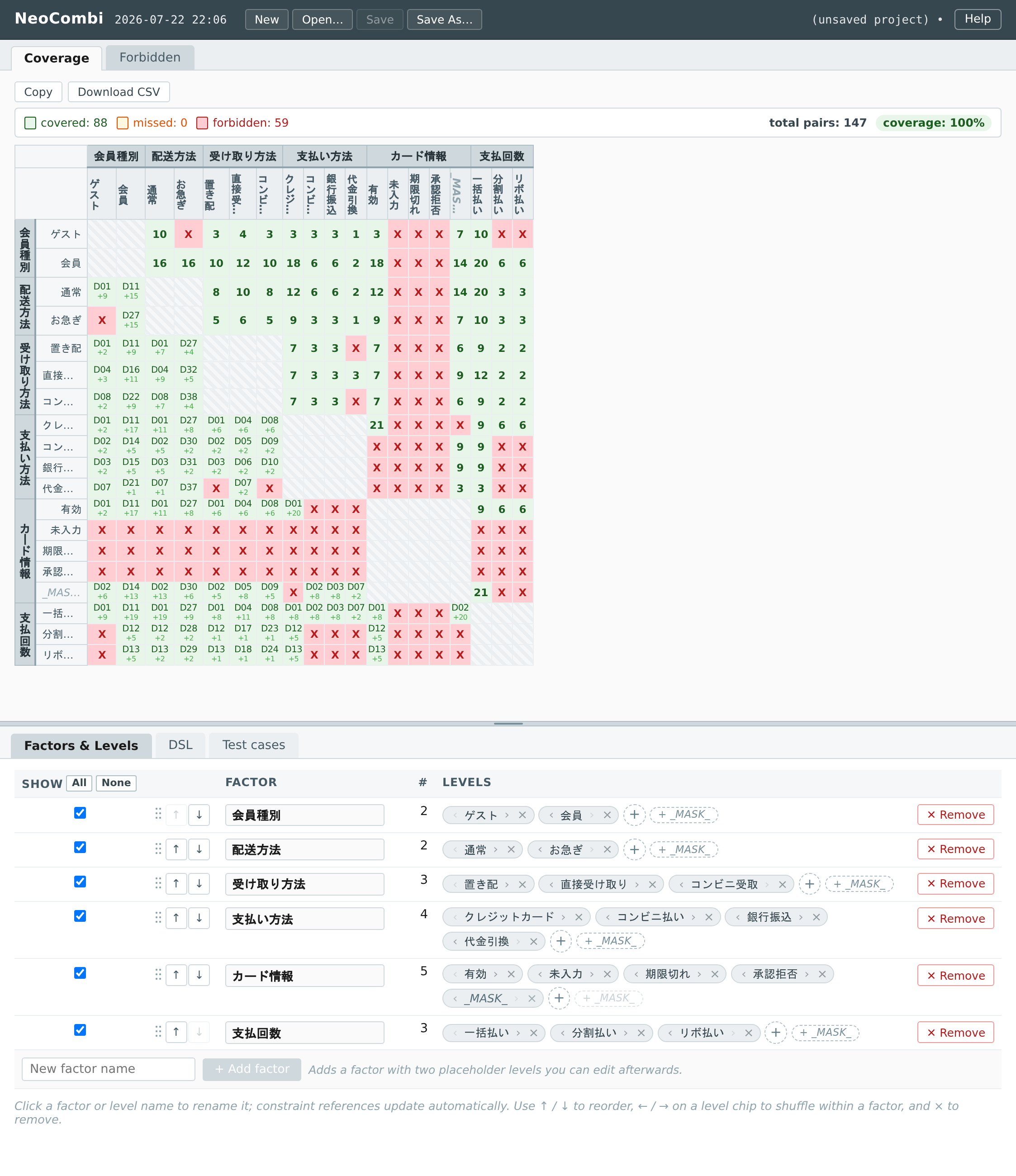Remove the ゲスト level chip
The width and height of the screenshot is (1016, 1176).
coord(522,815)
